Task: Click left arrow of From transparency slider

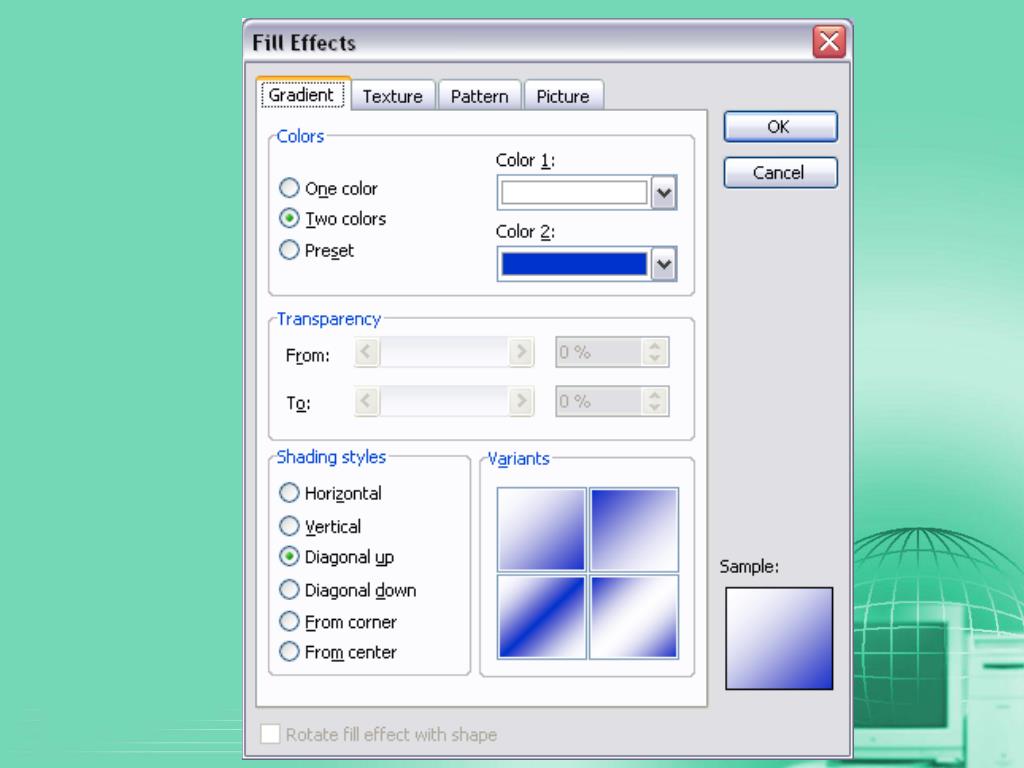Action: (366, 352)
